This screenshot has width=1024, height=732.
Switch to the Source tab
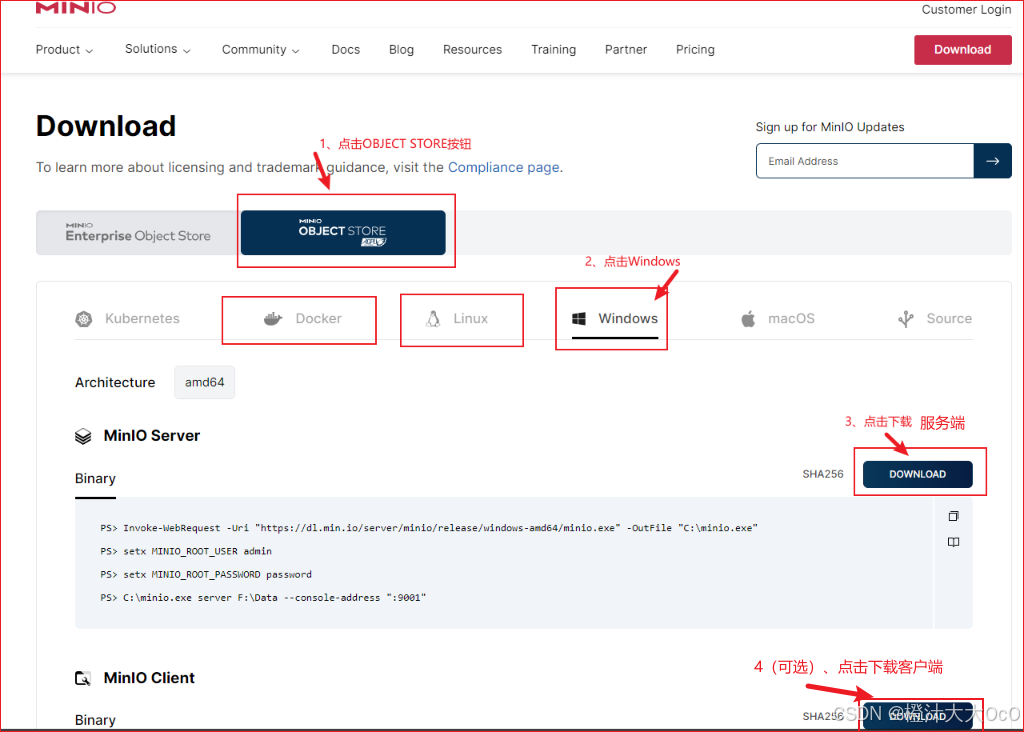[935, 319]
